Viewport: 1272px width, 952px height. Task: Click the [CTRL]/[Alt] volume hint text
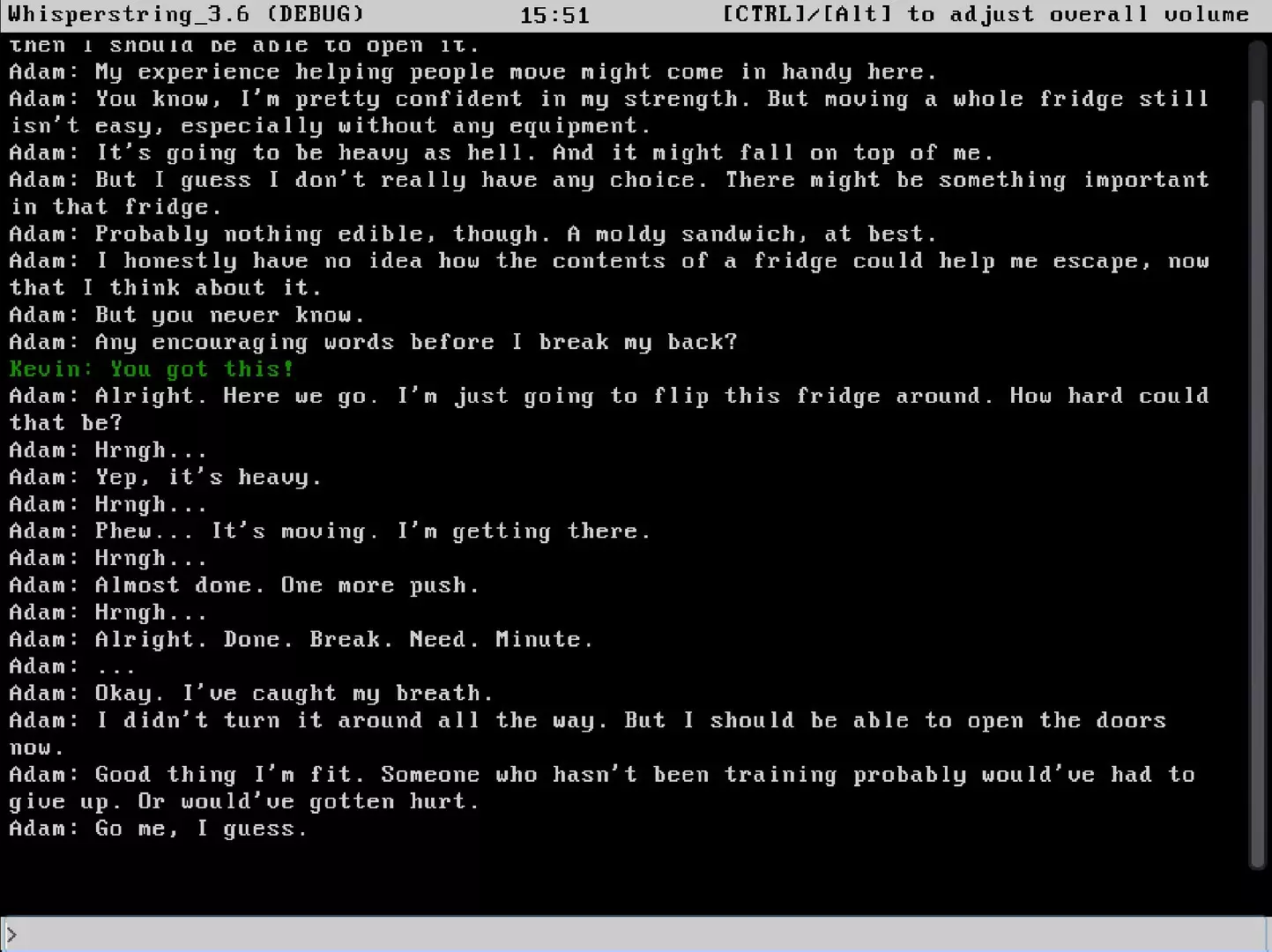986,14
